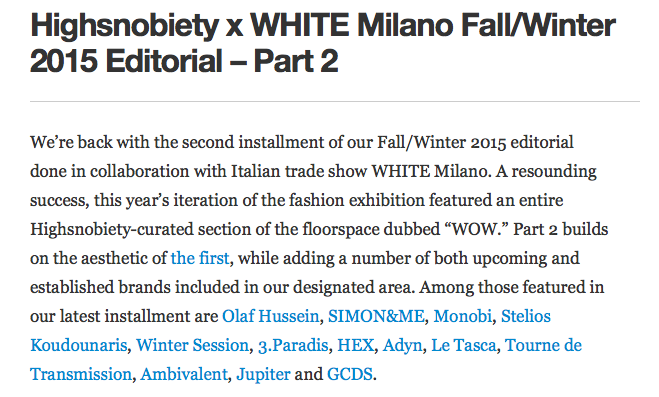Viewport: 659px width, 397px height.
Task: Visit the Le Tasca link
Action: click(464, 345)
